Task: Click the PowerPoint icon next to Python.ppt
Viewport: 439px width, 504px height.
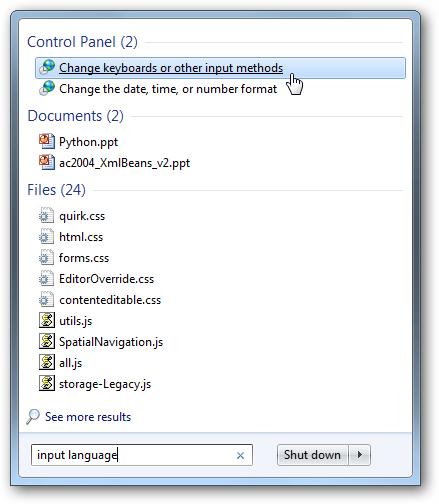Action: click(x=47, y=141)
